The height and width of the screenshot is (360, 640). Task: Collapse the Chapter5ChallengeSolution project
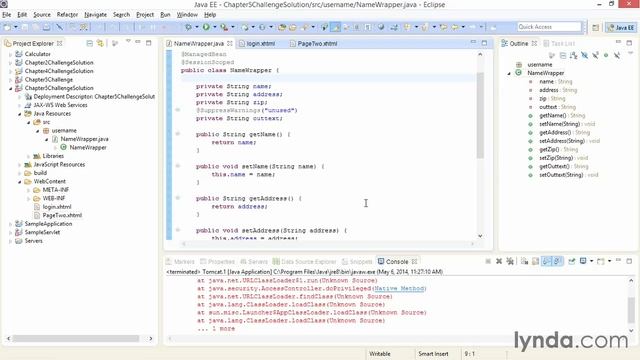(10, 88)
